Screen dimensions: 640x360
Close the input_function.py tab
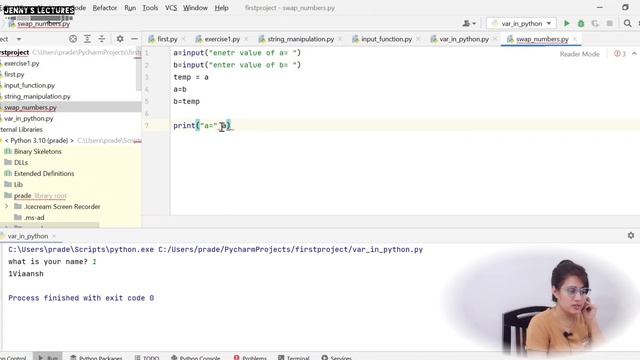[418, 39]
